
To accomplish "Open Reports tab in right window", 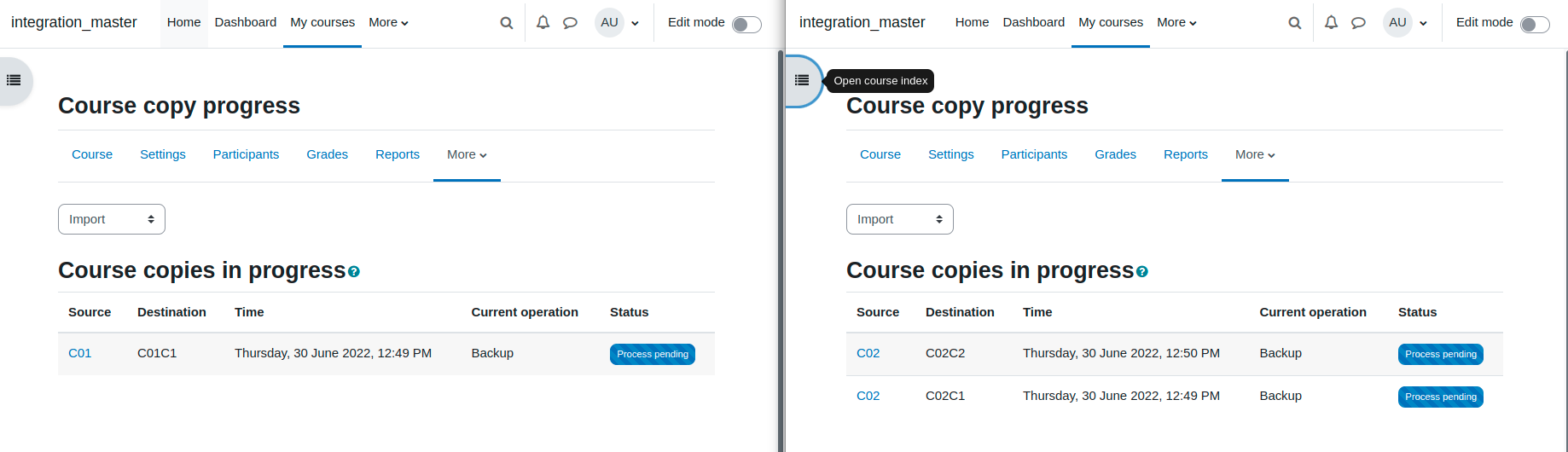I will pyautogui.click(x=1186, y=155).
